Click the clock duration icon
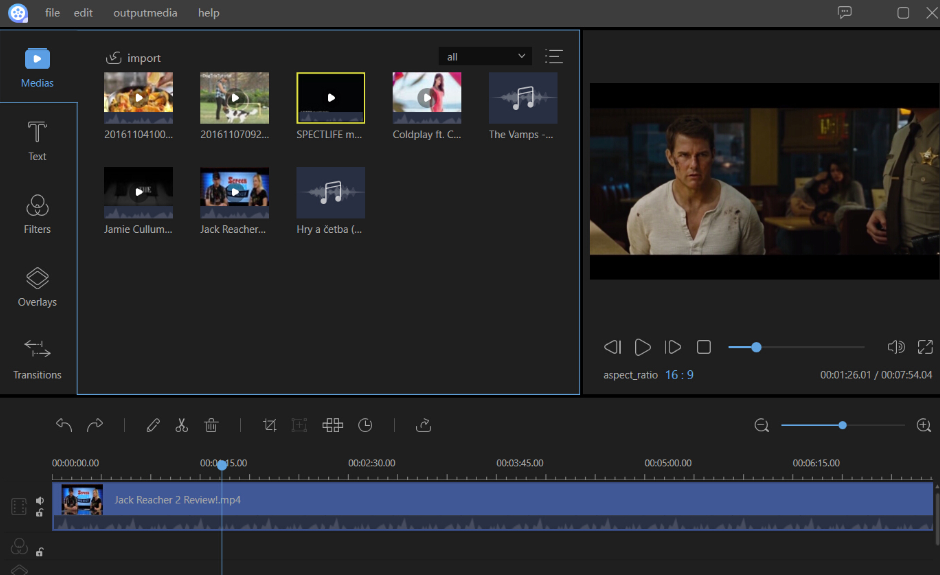Screen dimensions: 940x575 point(365,425)
